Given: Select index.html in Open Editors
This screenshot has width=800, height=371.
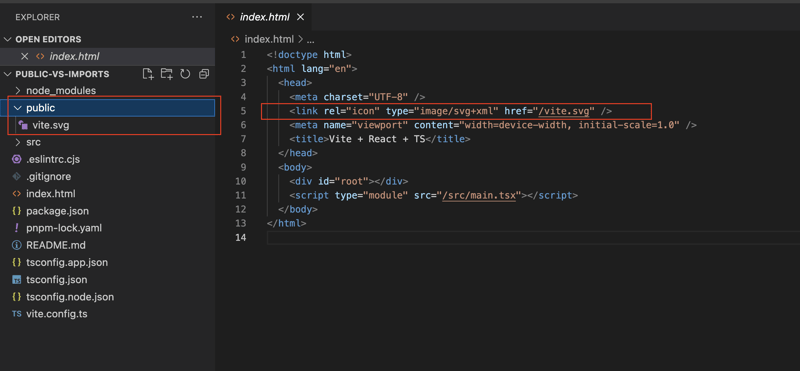Looking at the screenshot, I should click(x=74, y=57).
